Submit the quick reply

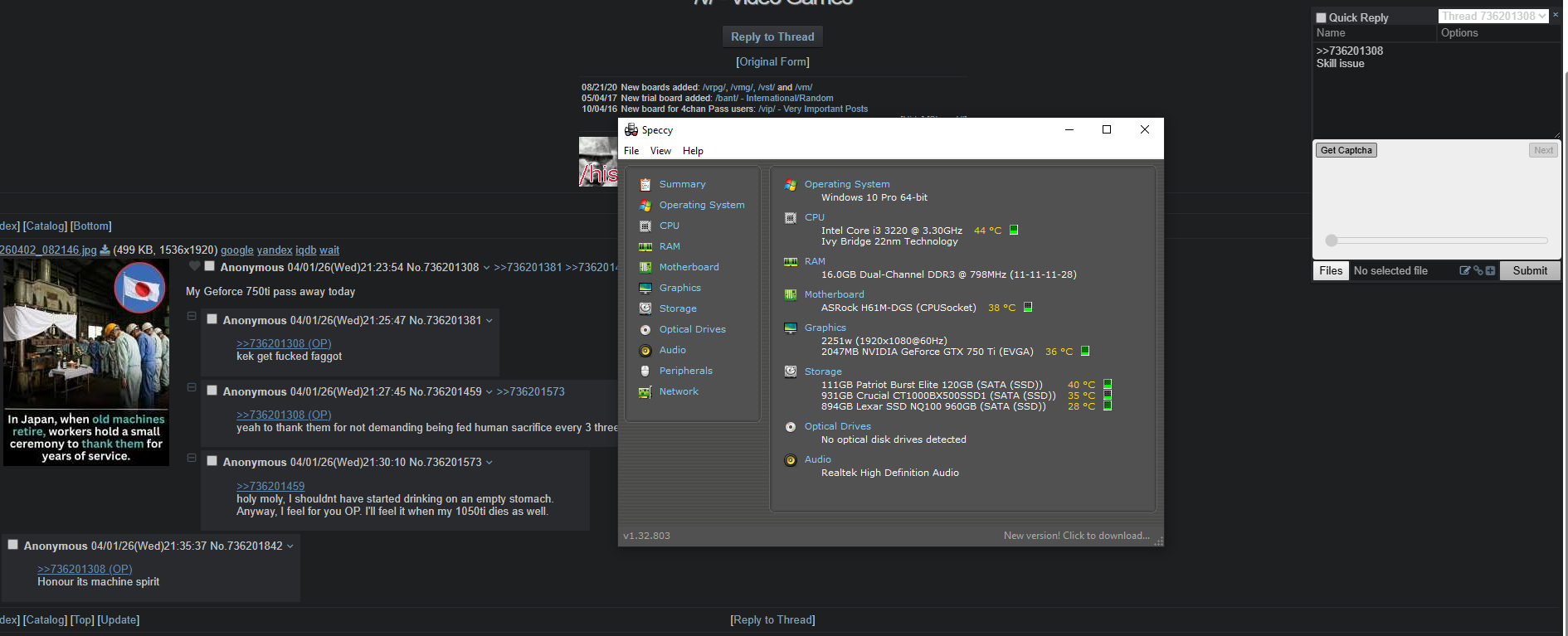(x=1530, y=270)
